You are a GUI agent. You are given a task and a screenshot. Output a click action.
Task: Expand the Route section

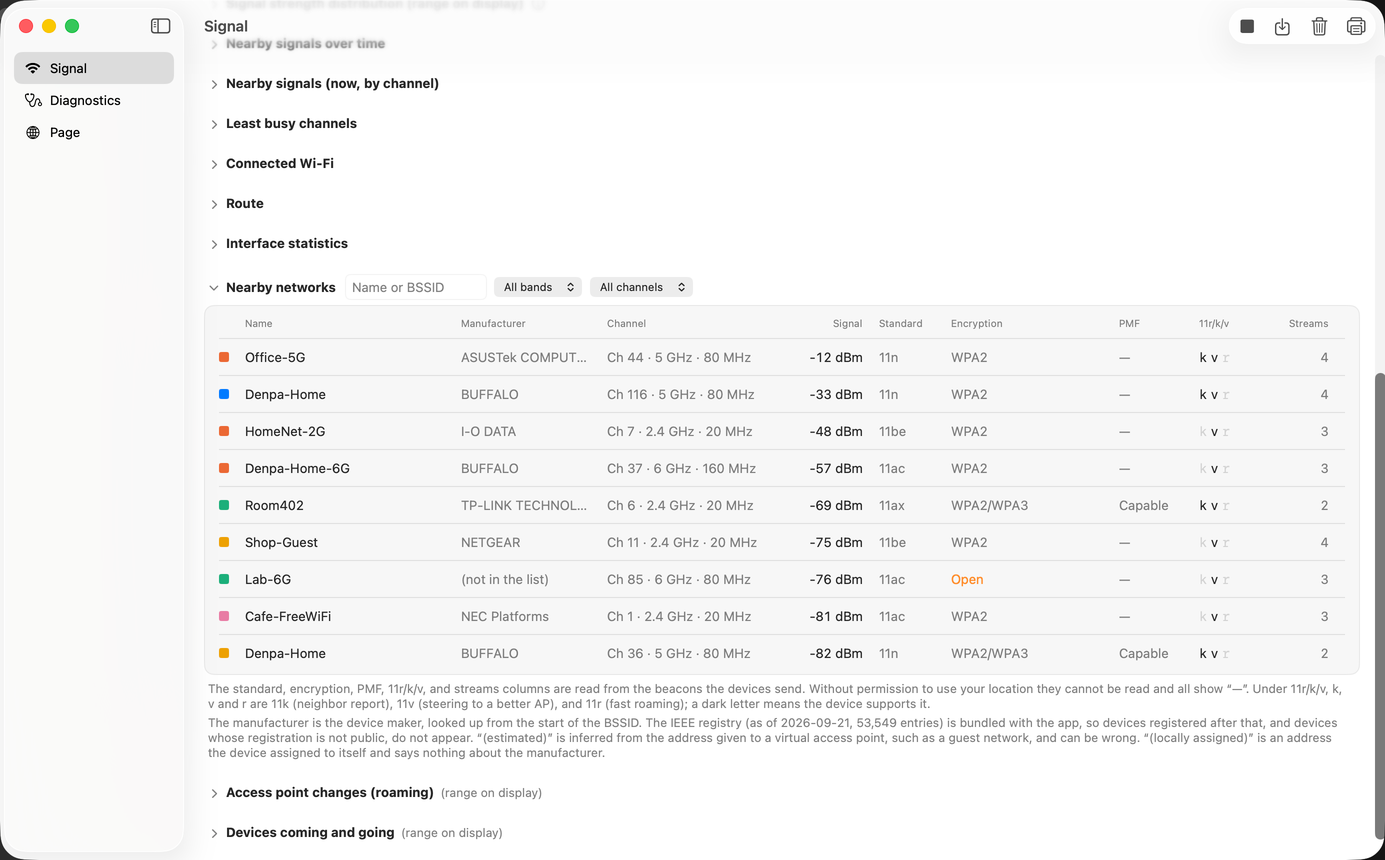tap(214, 204)
